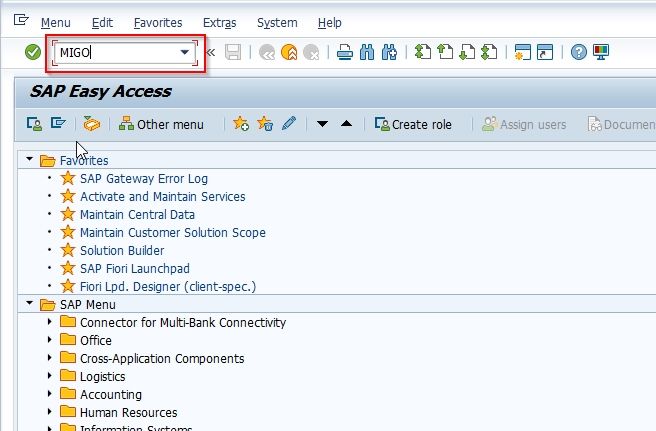Viewport: 656px width, 431px height.
Task: Open the Edit menu
Action: [x=102, y=23]
